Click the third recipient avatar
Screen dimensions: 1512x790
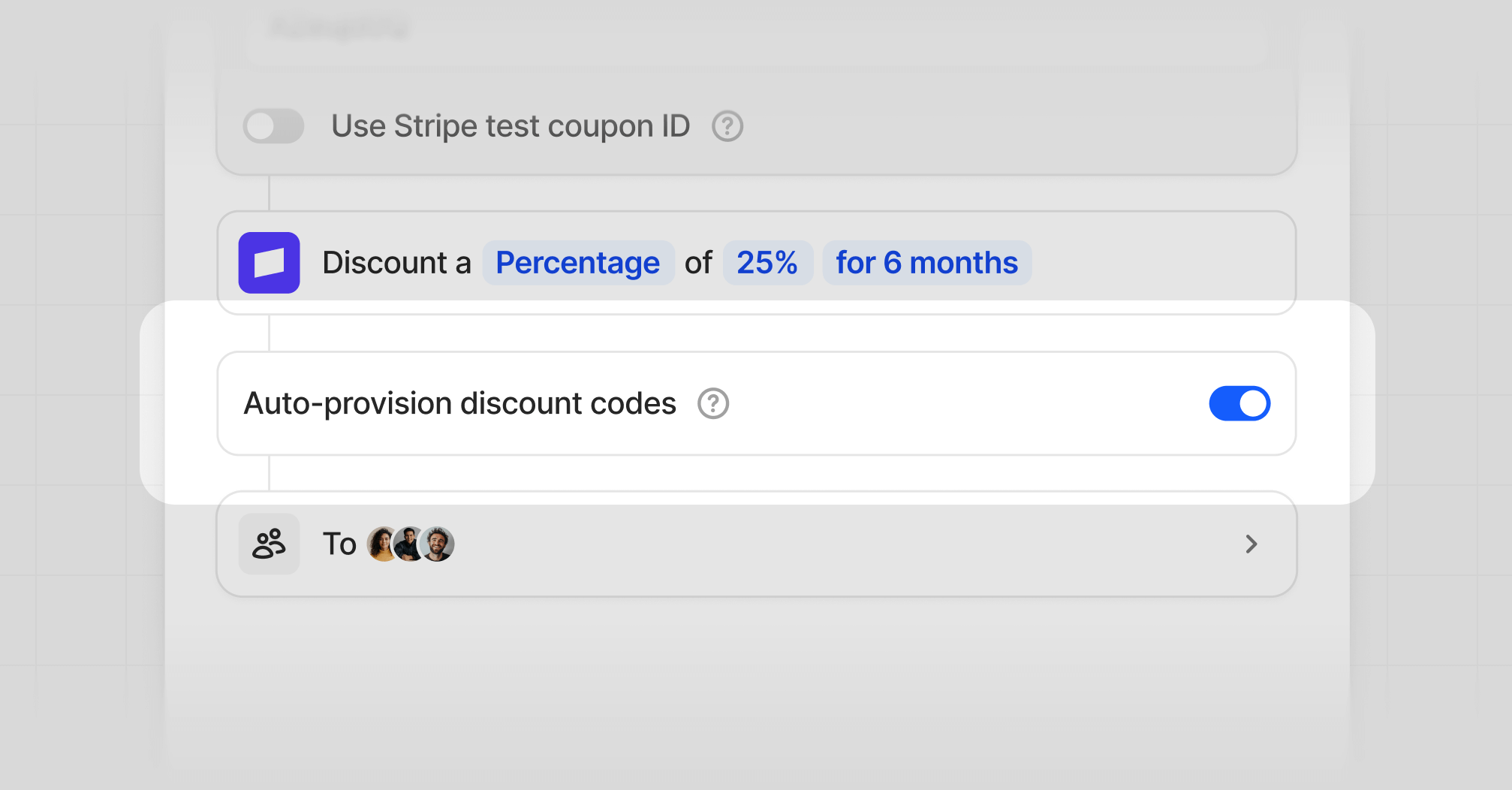pos(436,544)
